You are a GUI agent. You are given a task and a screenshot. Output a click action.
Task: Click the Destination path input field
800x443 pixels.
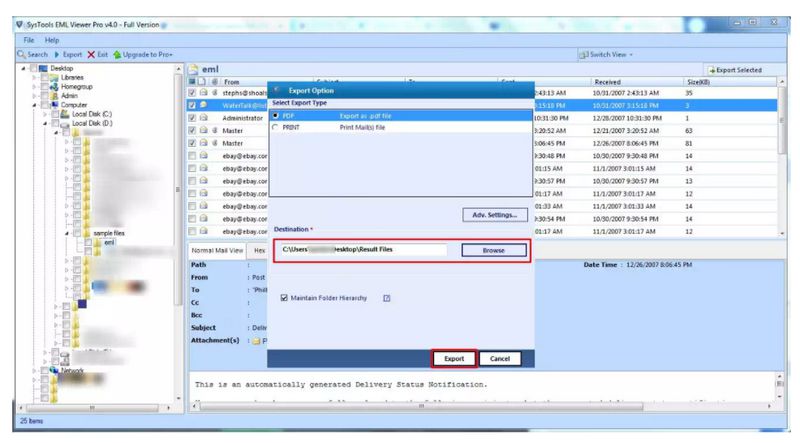362,250
